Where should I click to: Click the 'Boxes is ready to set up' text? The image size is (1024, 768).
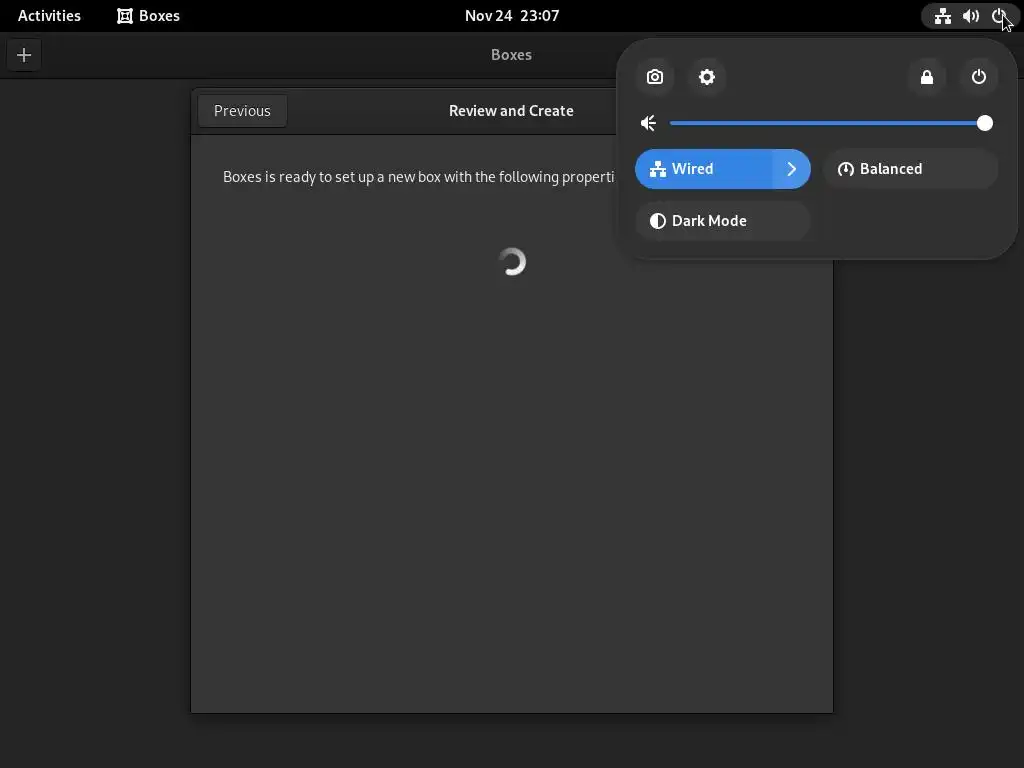tap(418, 177)
